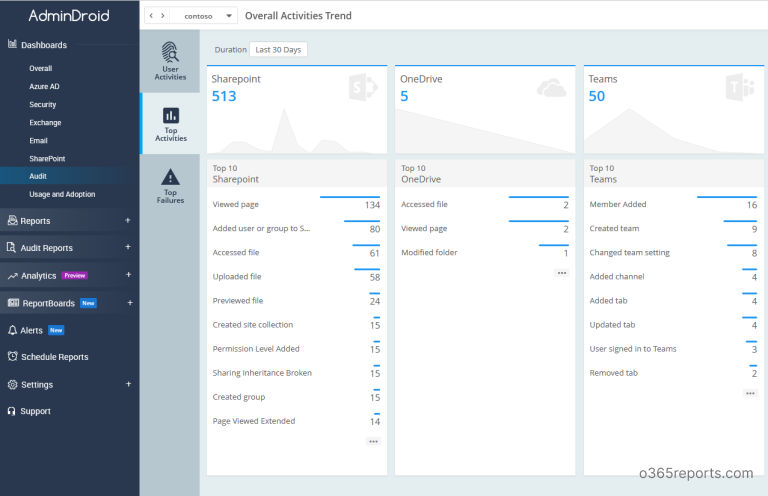Viewport: 768px width, 496px height.
Task: Open Usage and Adoption dashboard
Action: click(x=62, y=194)
